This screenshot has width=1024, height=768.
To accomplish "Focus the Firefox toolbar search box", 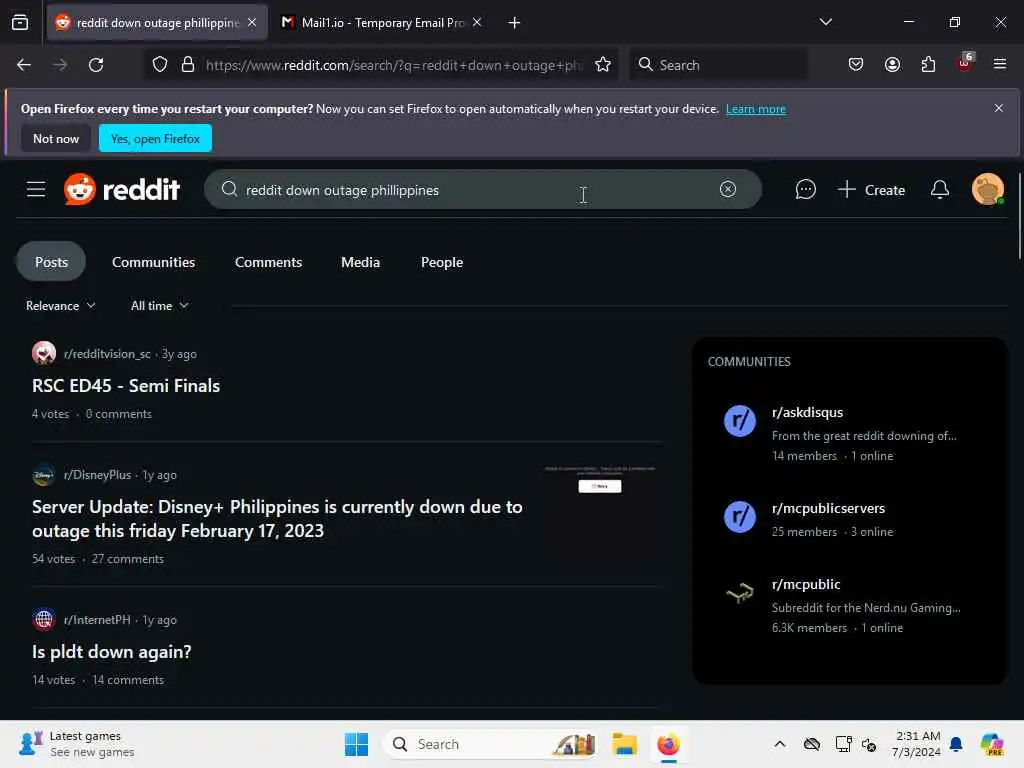I will [718, 65].
